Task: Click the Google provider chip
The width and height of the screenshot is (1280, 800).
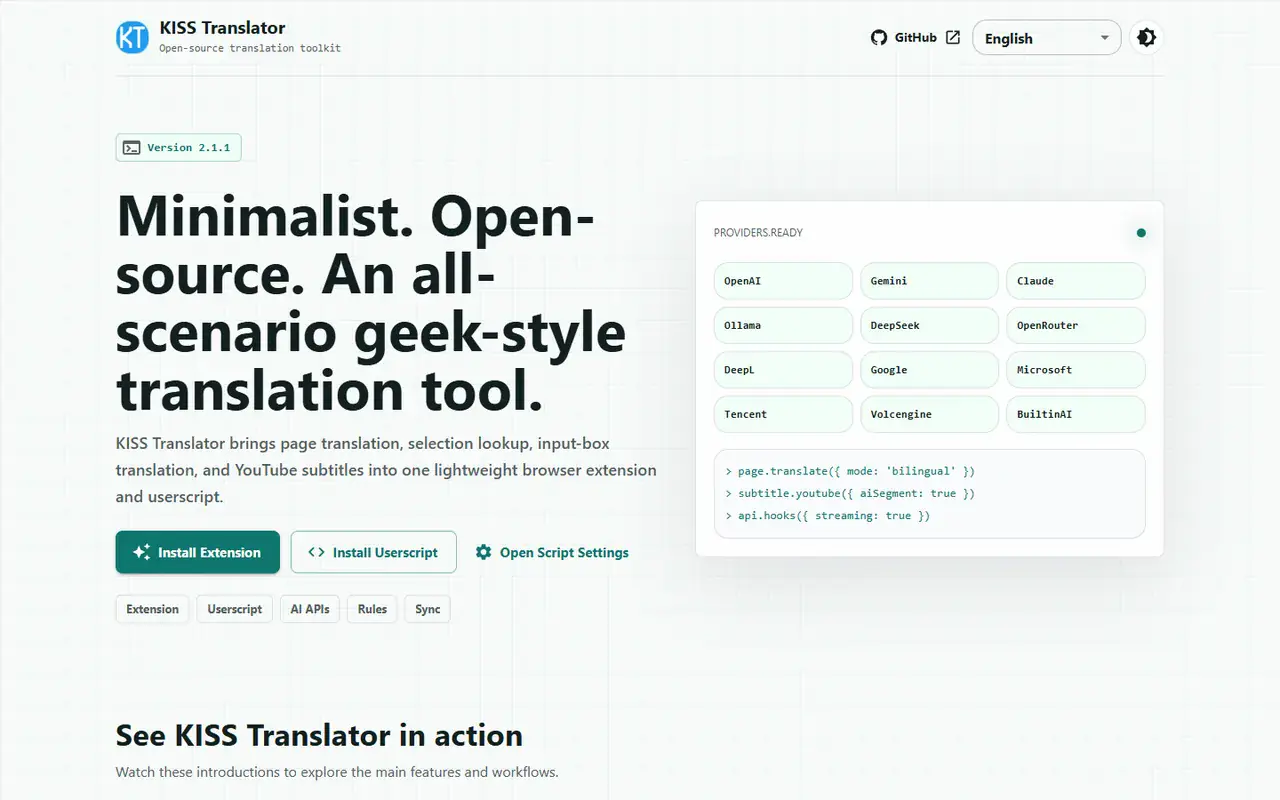Action: pos(929,370)
